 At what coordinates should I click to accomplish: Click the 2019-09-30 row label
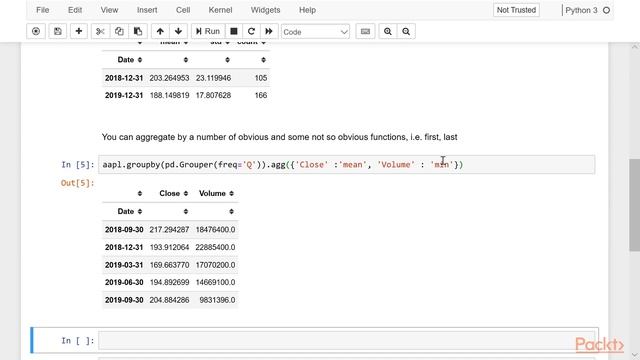[124, 300]
